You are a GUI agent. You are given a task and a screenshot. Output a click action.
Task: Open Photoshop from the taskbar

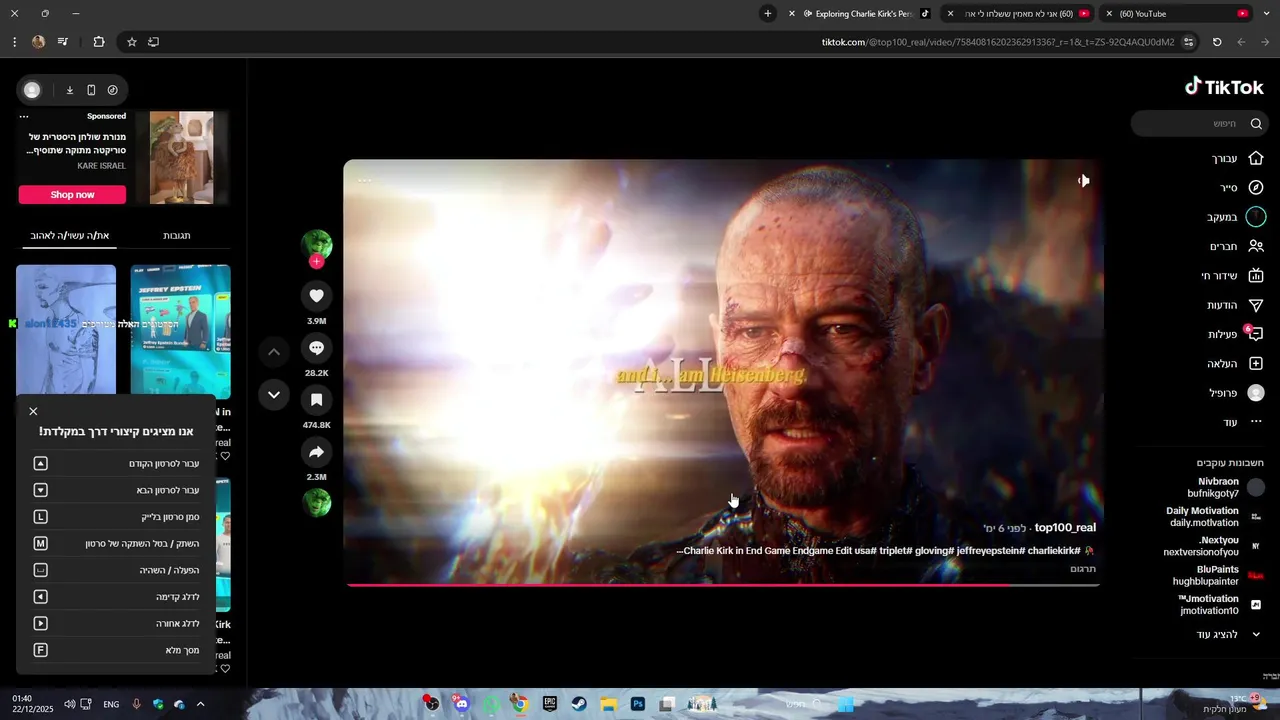point(637,704)
